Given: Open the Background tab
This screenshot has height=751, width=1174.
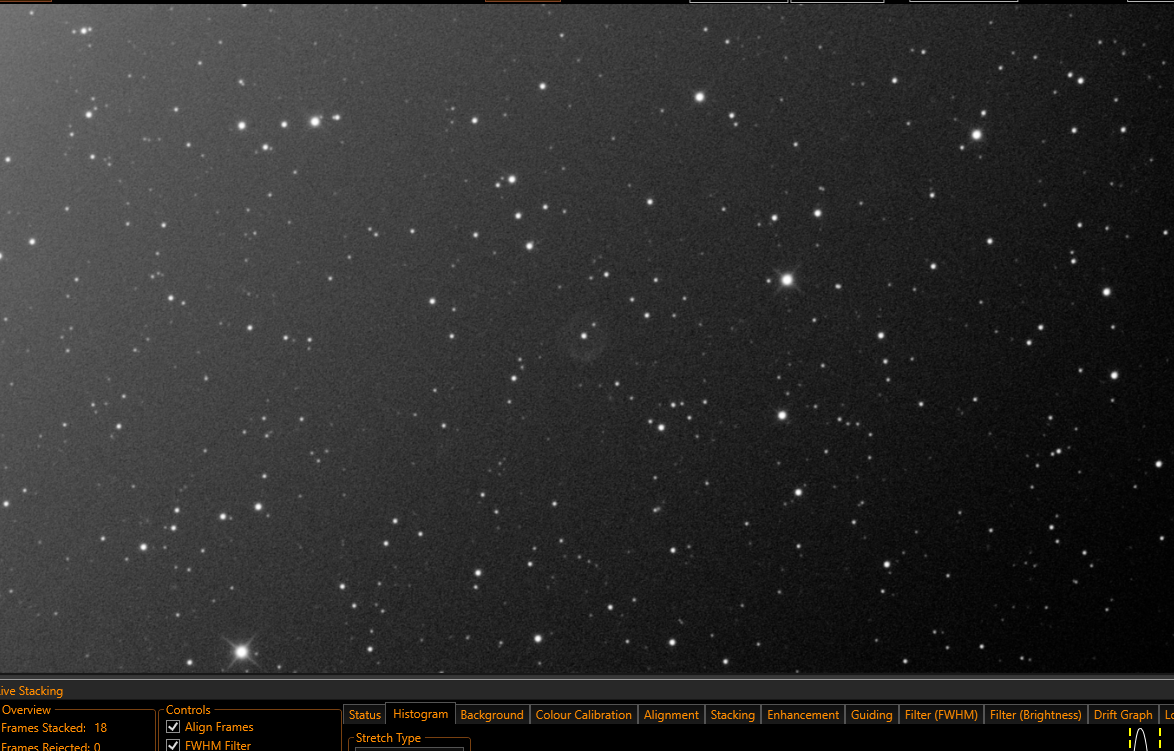Looking at the screenshot, I should tap(492, 715).
